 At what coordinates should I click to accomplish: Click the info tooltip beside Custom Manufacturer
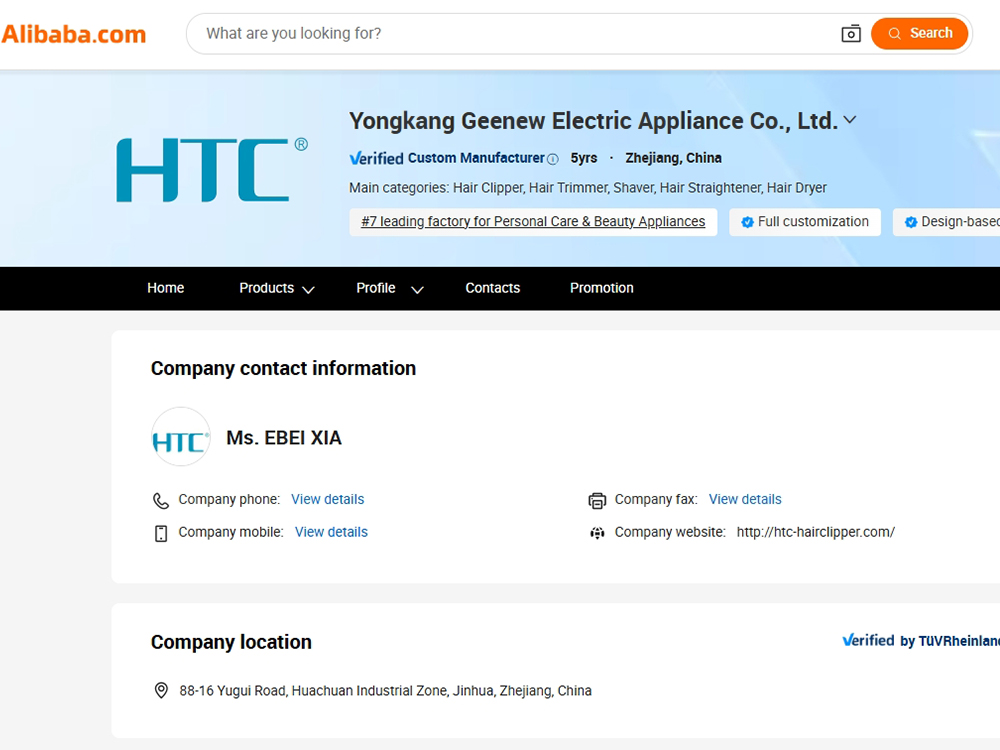[x=553, y=158]
